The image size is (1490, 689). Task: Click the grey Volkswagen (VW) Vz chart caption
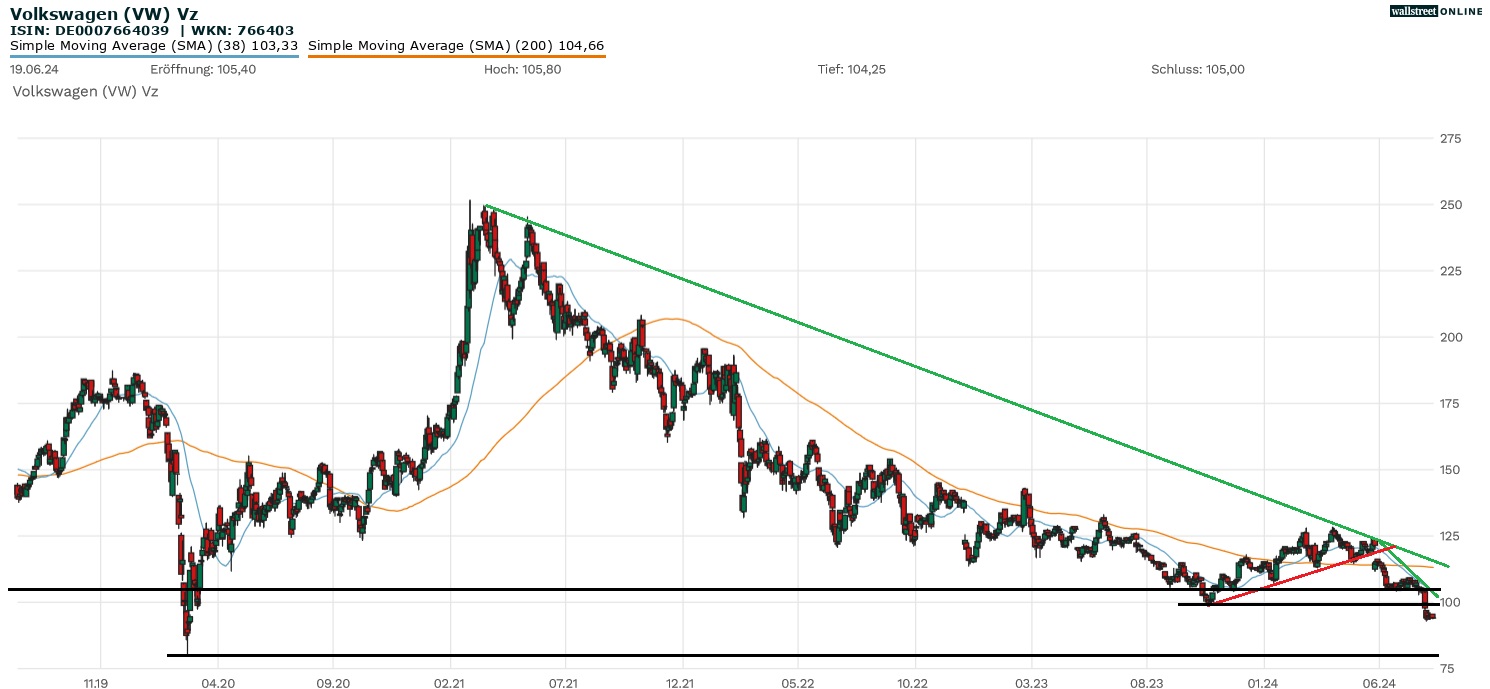pyautogui.click(x=85, y=91)
